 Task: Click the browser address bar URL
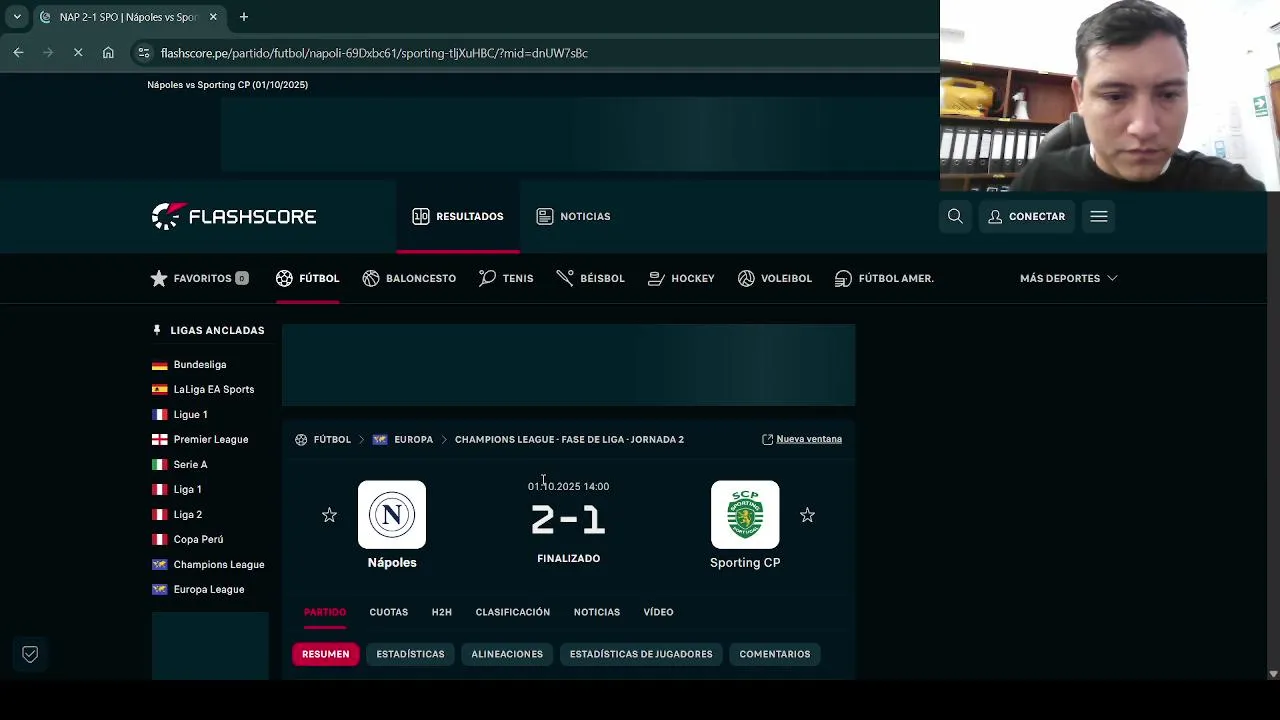coord(374,53)
